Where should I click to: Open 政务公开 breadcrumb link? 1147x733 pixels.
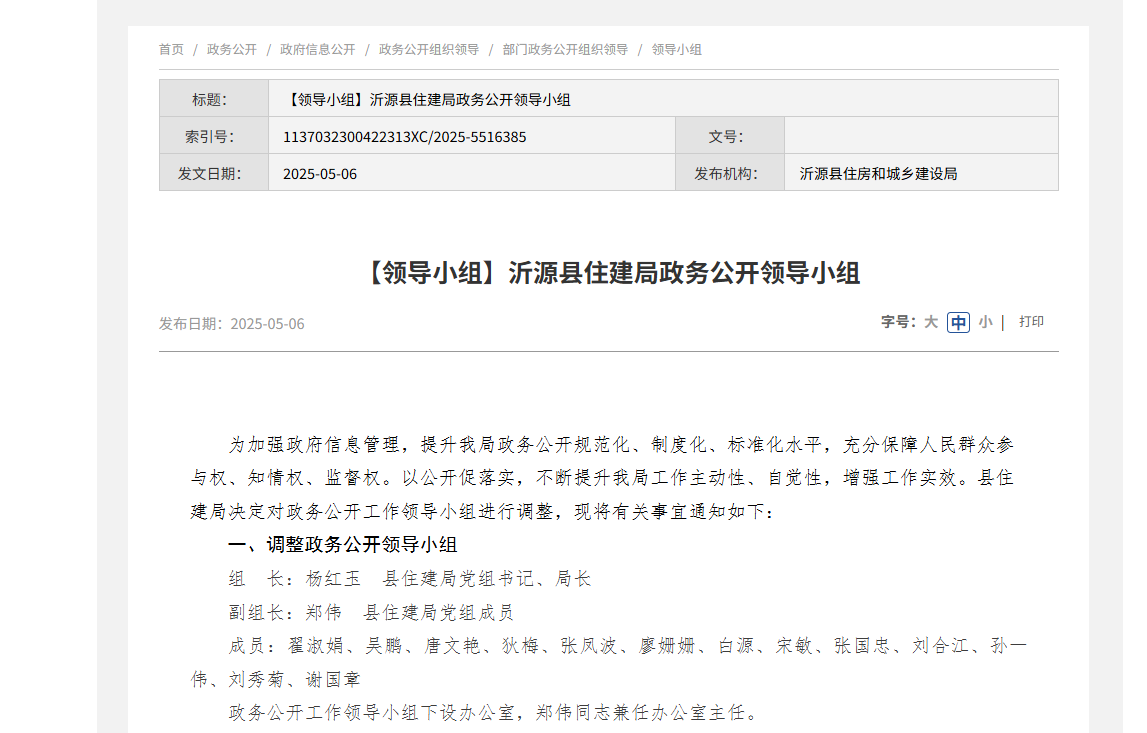[x=232, y=49]
